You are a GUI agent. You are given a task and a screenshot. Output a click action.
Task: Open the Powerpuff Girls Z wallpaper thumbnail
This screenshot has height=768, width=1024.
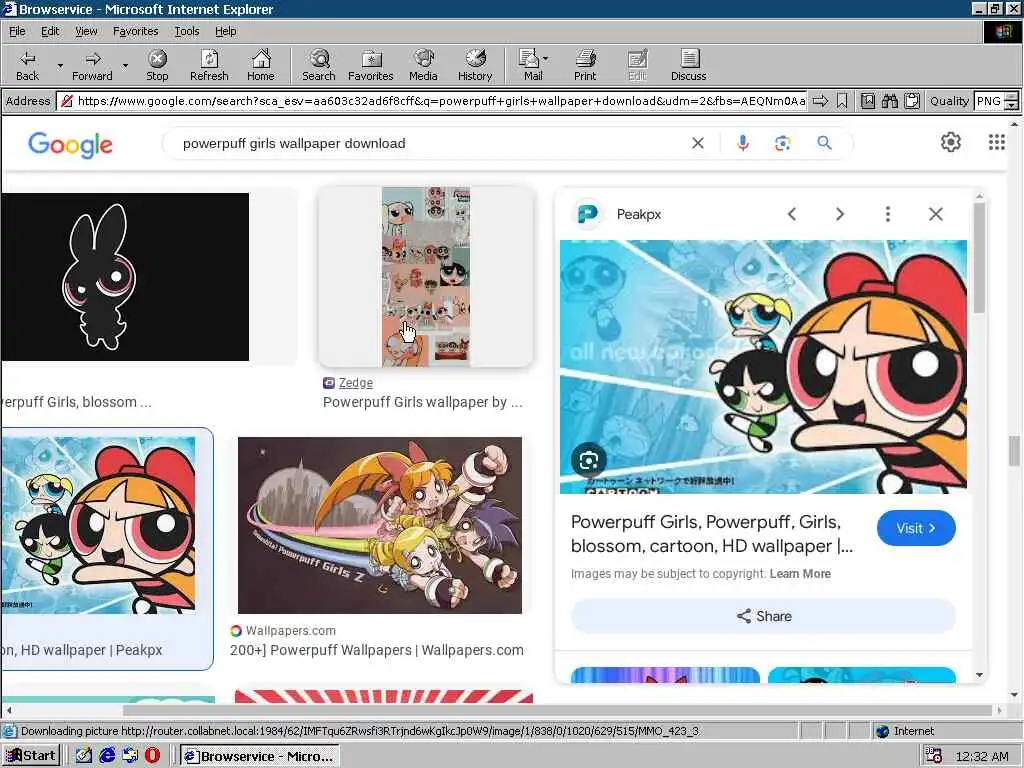(x=379, y=525)
